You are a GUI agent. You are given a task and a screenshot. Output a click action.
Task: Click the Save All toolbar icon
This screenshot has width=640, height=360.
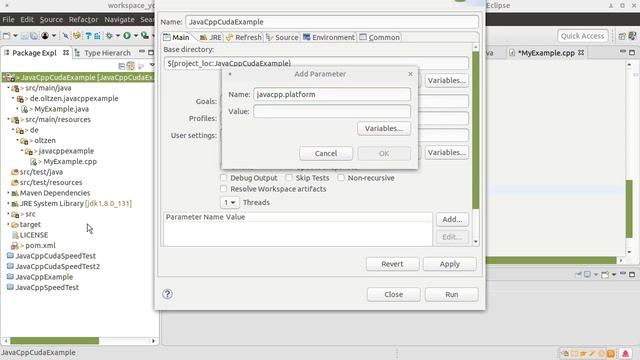34,36
